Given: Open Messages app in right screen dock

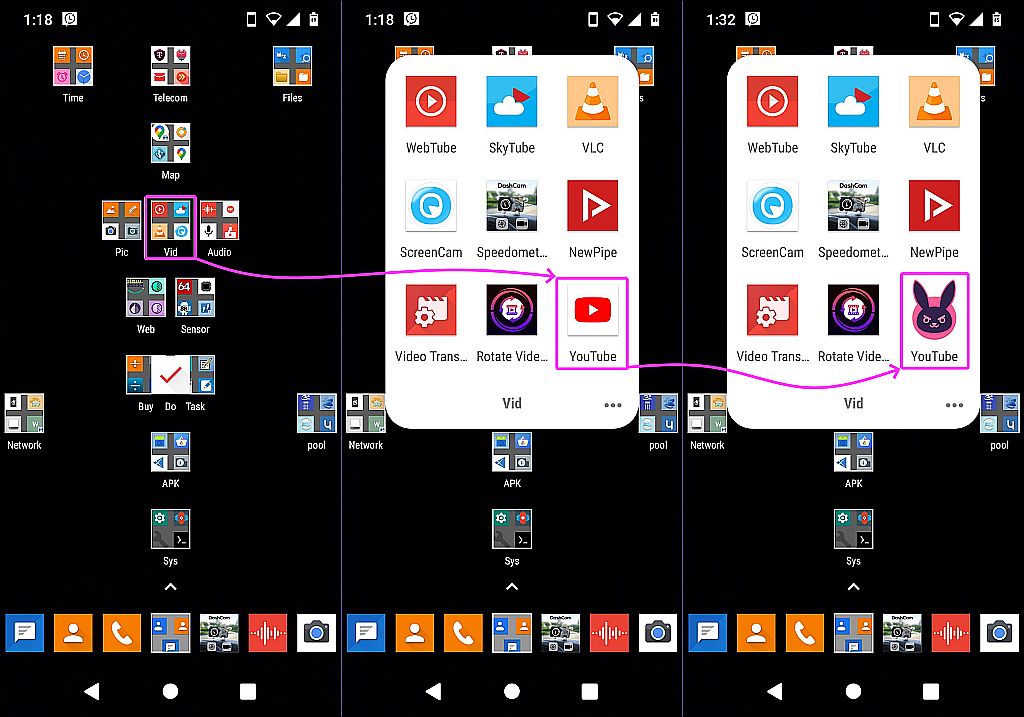Looking at the screenshot, I should coord(707,633).
